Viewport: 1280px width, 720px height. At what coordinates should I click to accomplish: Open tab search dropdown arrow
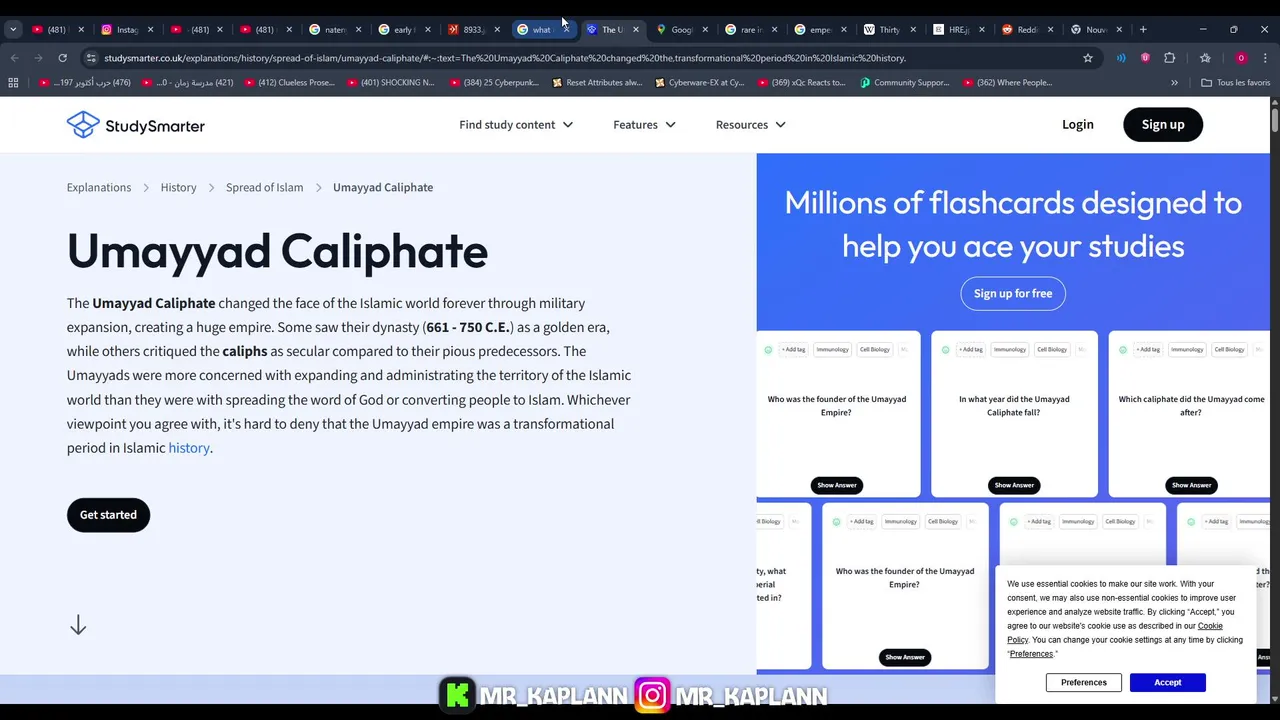click(13, 30)
